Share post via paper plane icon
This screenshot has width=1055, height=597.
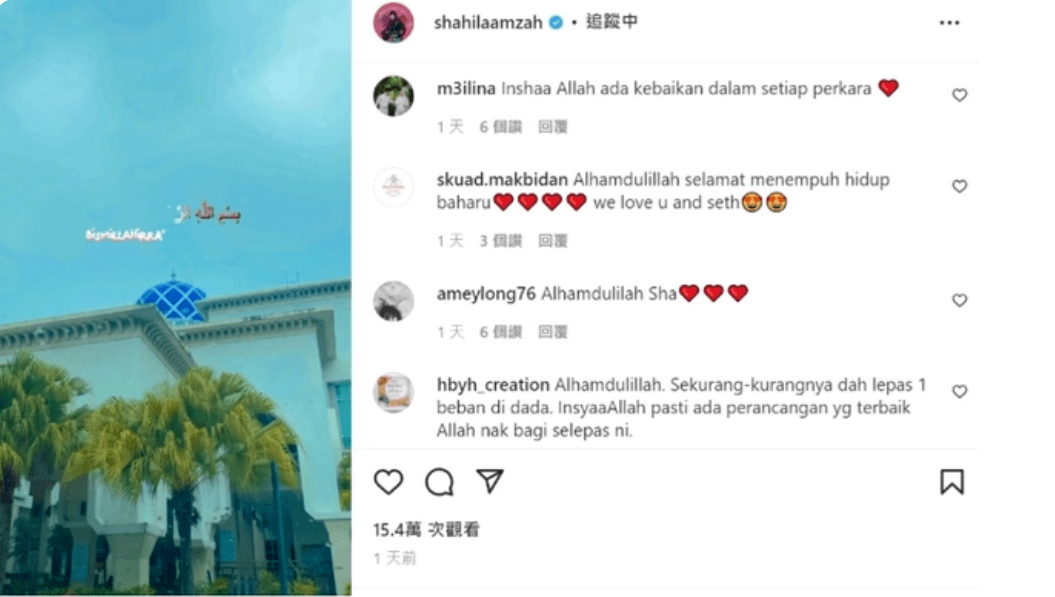tap(490, 481)
